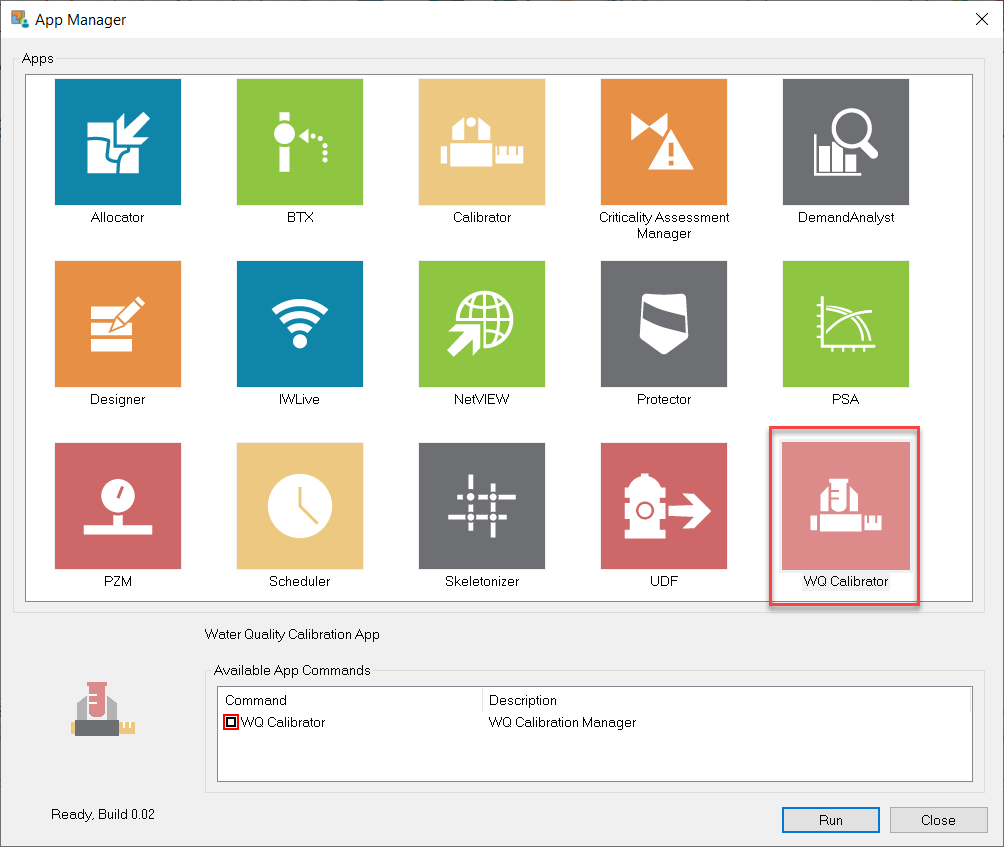
Task: Click the WQ Calibrator command name
Action: click(x=283, y=722)
